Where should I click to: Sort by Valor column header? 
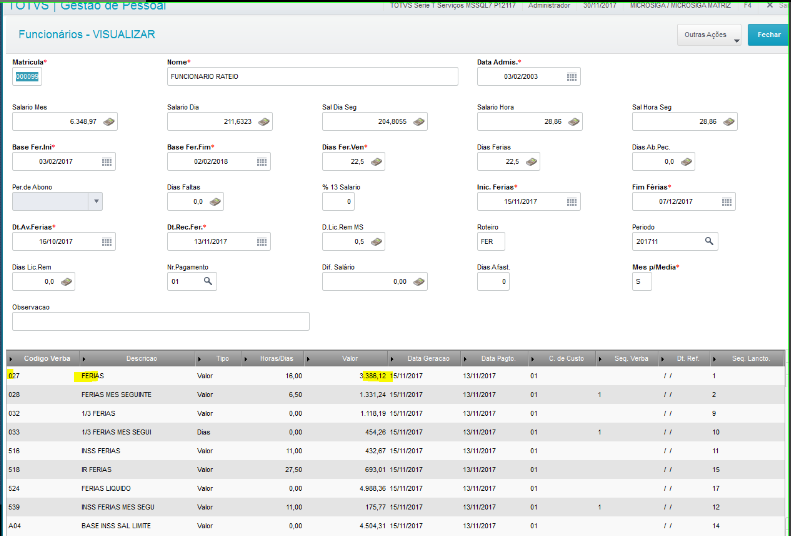(346, 359)
